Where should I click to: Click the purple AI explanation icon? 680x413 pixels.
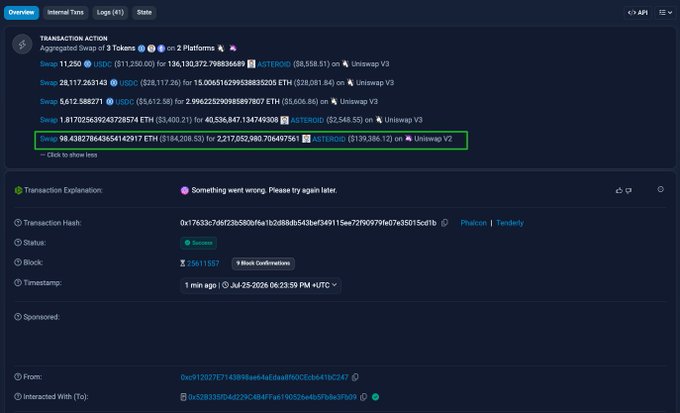(185, 190)
